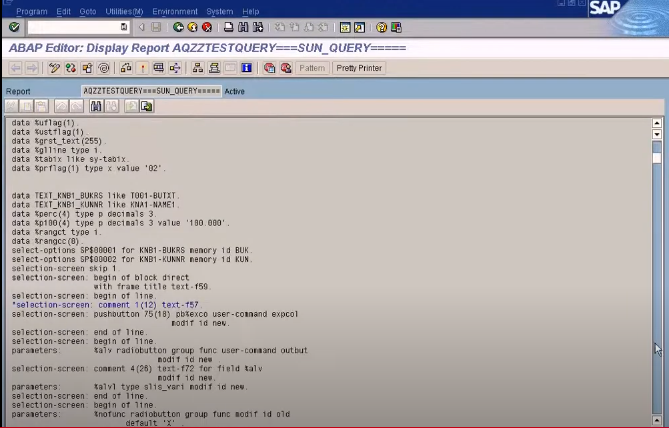This screenshot has width=669, height=428.
Task: Click the line 'select-options SP$00002 for KNB1-KUNNR'
Action: (132, 259)
